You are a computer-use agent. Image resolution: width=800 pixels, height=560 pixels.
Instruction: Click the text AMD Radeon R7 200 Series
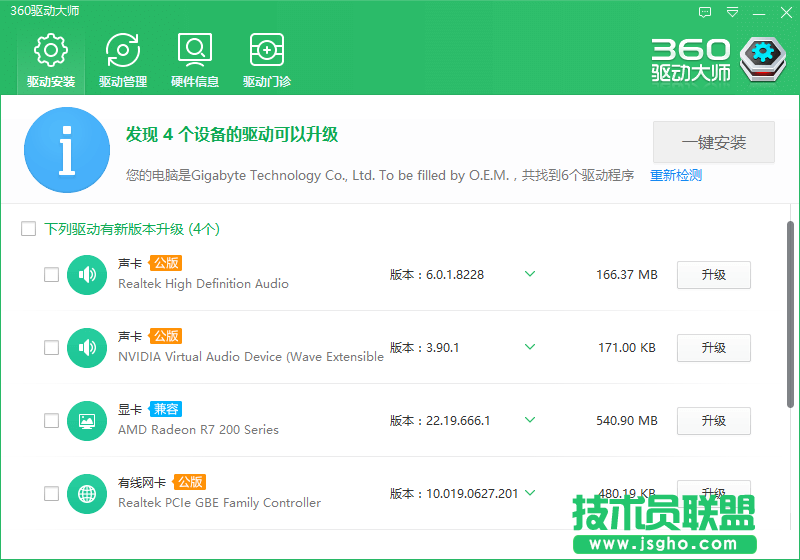[198, 429]
